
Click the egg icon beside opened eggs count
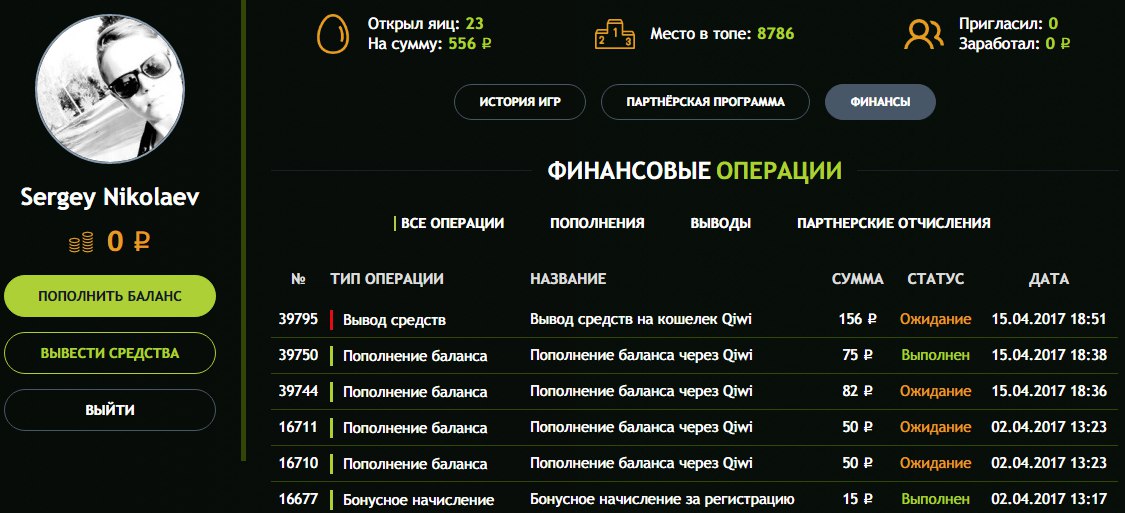click(333, 34)
